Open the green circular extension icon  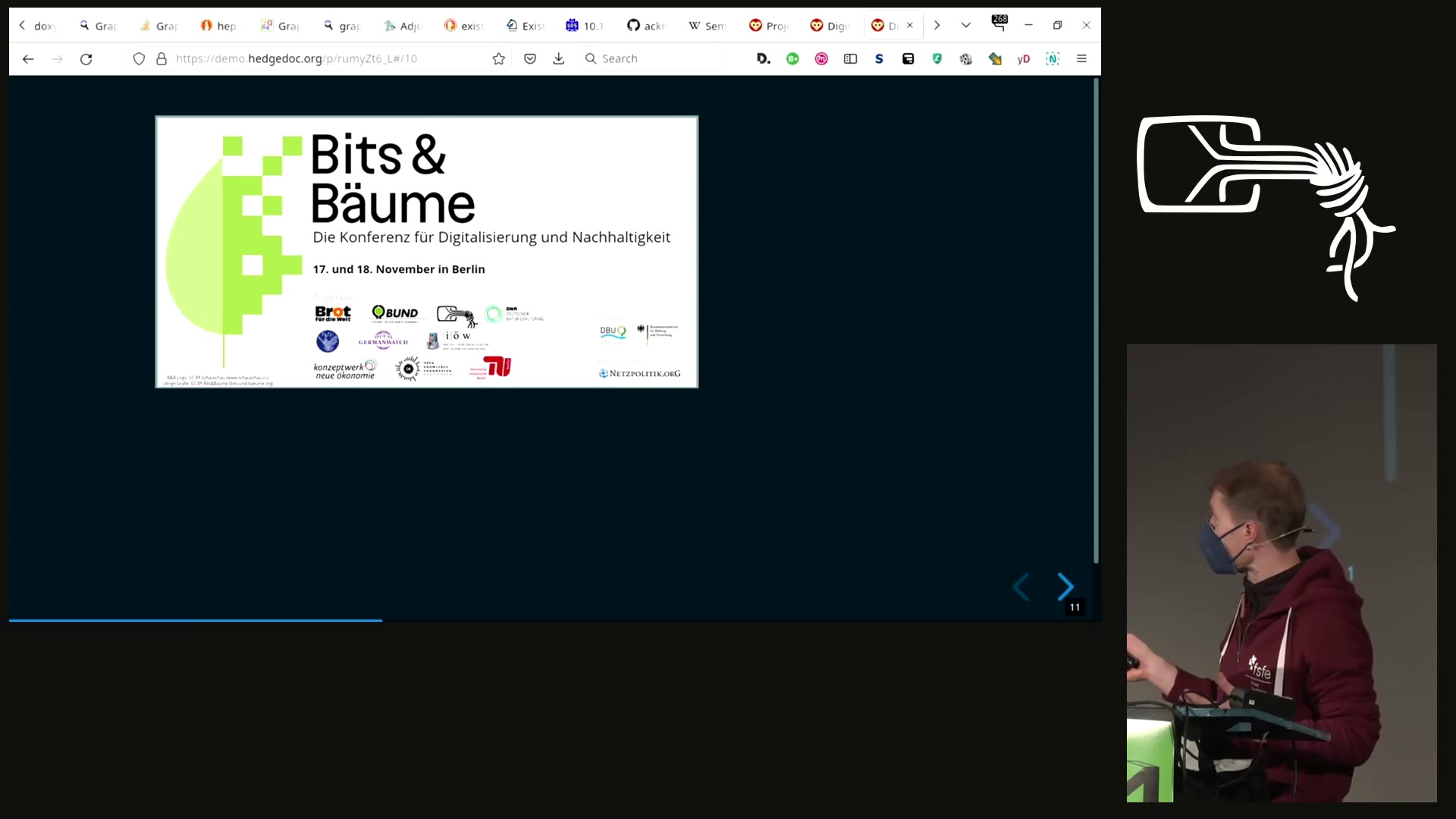pyautogui.click(x=792, y=58)
